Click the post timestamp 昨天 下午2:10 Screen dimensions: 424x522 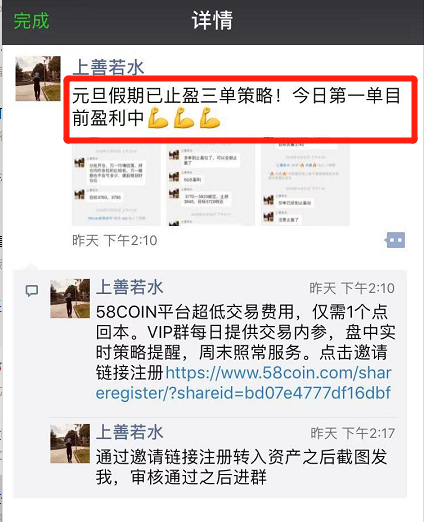pos(115,240)
